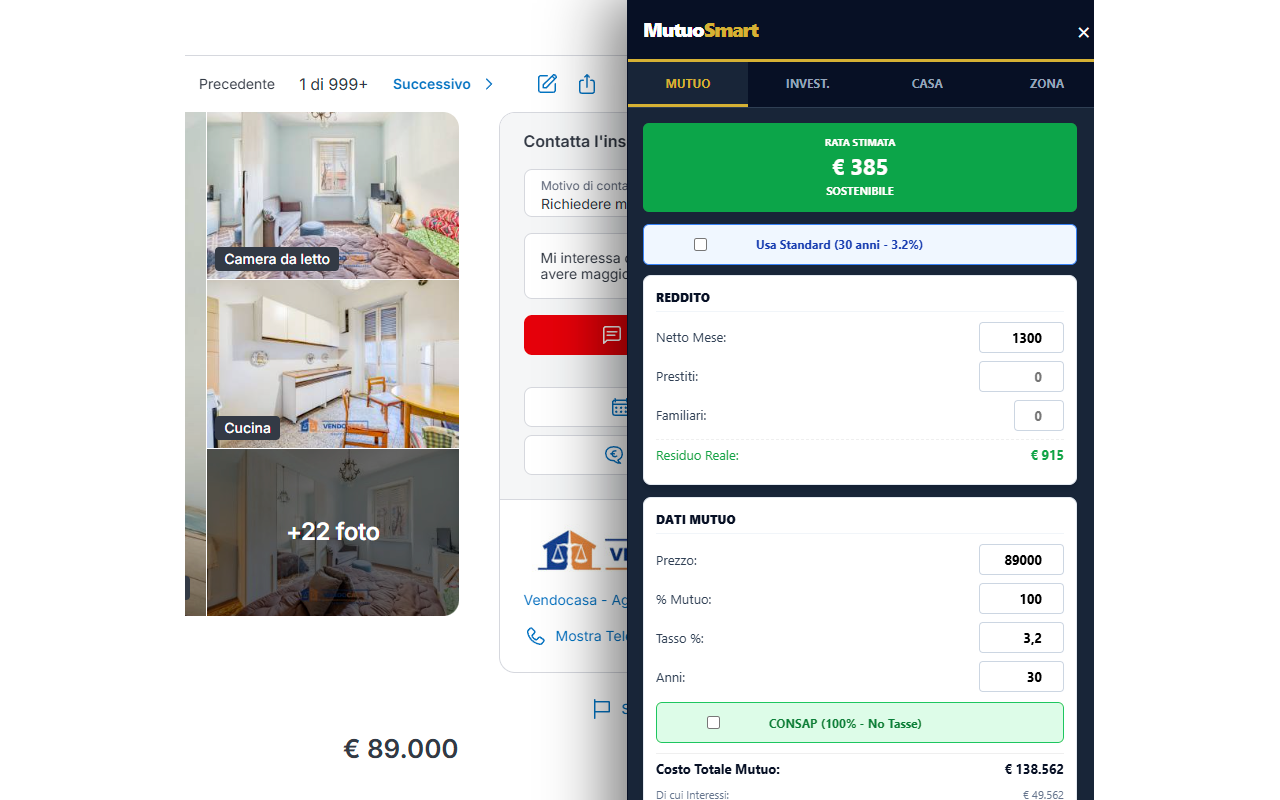Open the CASA tab
The width and height of the screenshot is (1280, 800).
(x=927, y=84)
